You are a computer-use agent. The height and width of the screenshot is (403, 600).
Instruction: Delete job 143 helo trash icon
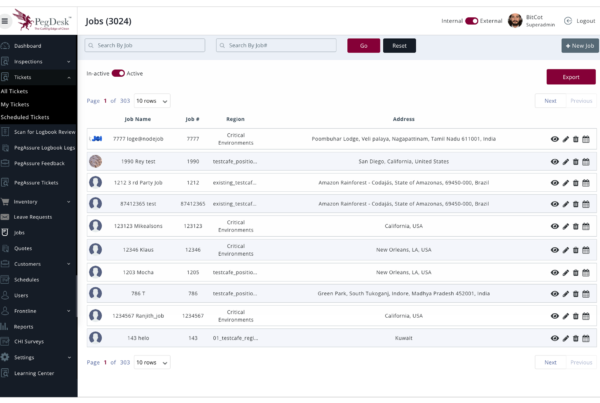click(576, 338)
